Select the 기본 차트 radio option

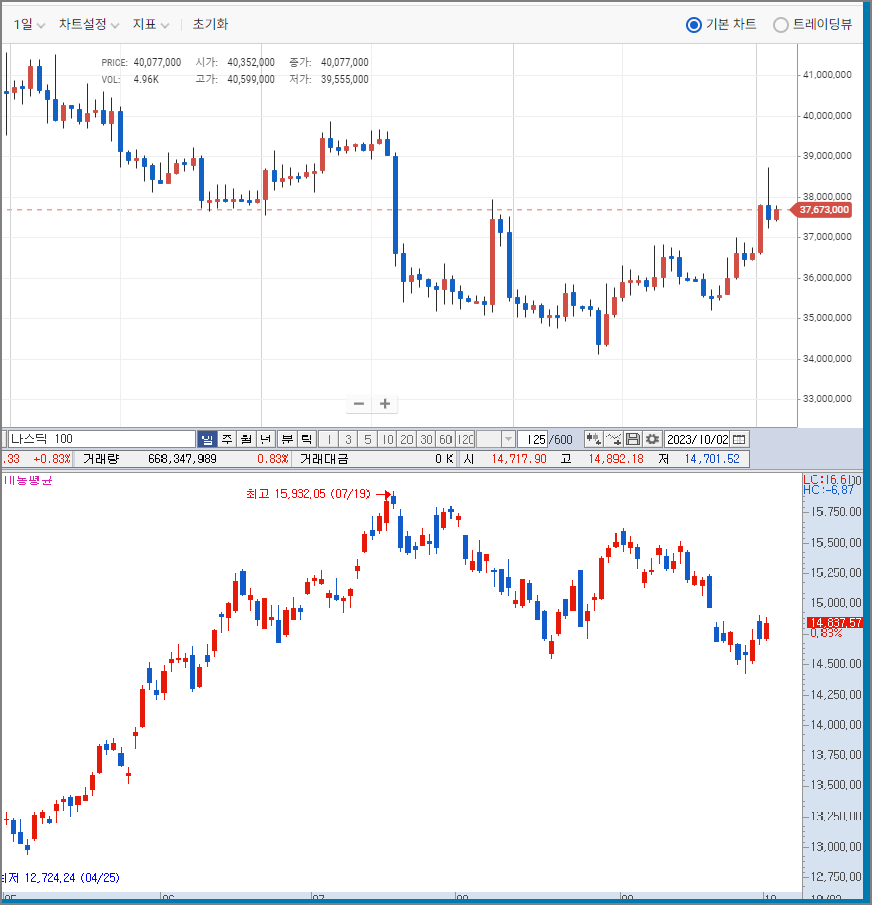click(x=721, y=24)
